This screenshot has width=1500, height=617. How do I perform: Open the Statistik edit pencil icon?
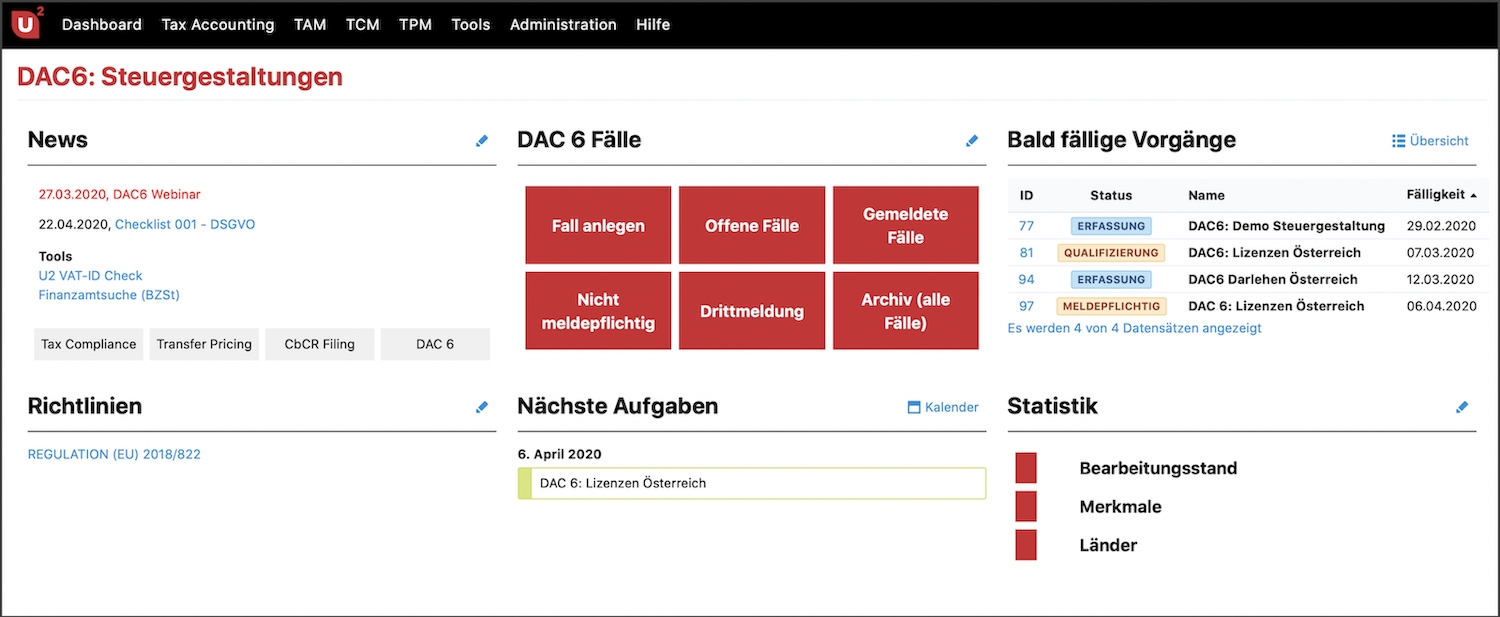[1462, 407]
